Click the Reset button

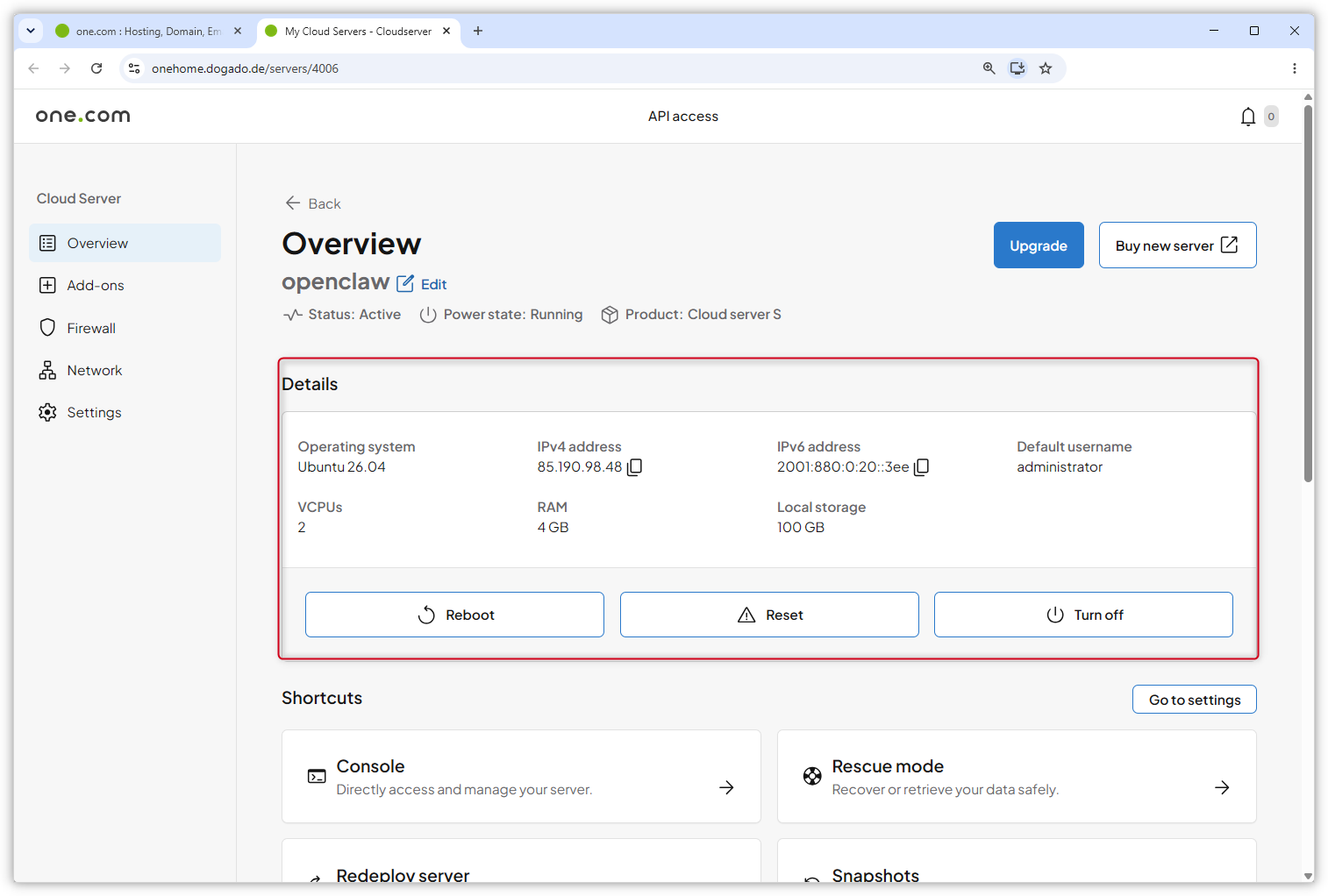pos(769,615)
